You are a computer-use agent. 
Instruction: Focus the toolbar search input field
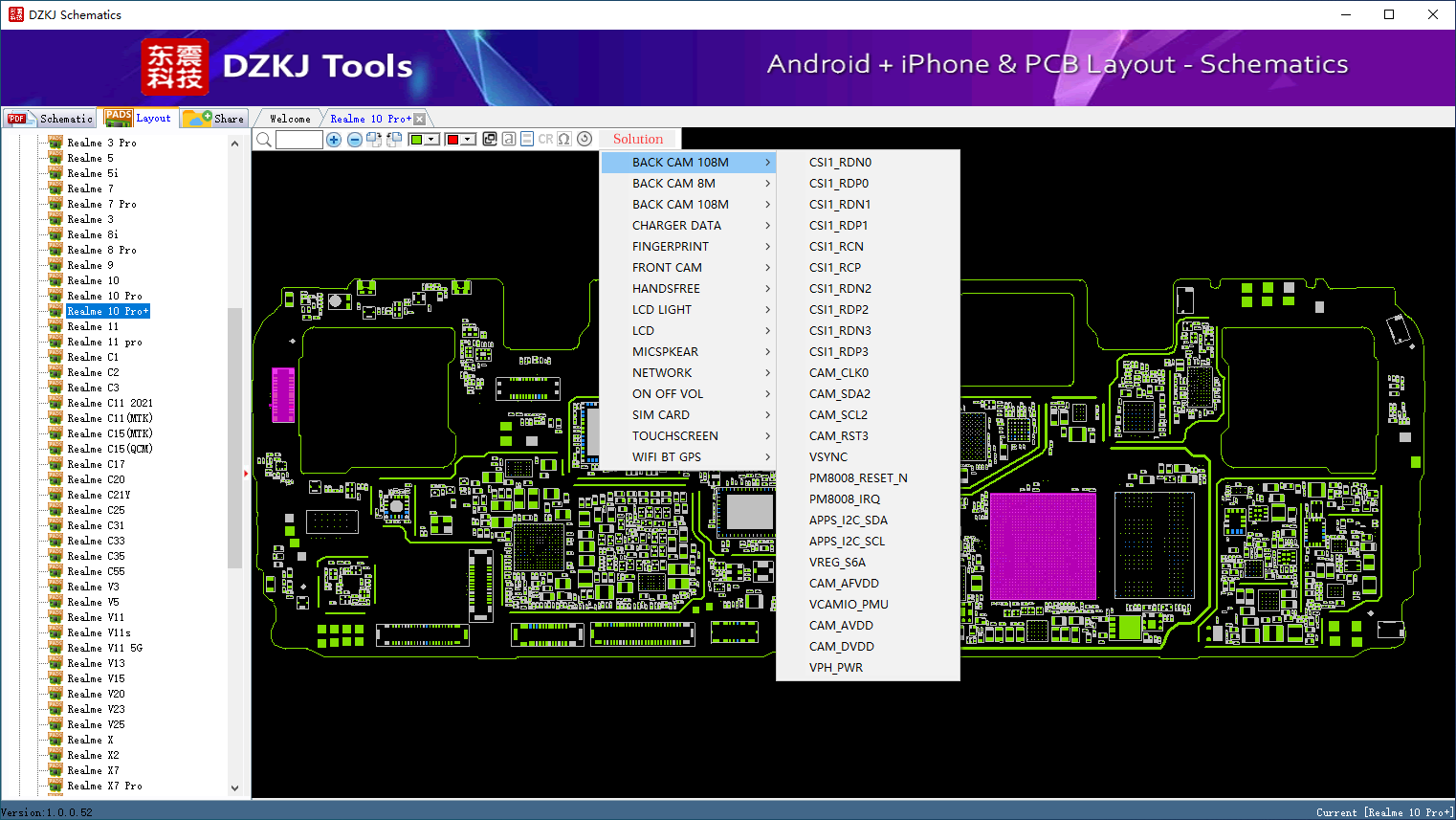[x=299, y=140]
